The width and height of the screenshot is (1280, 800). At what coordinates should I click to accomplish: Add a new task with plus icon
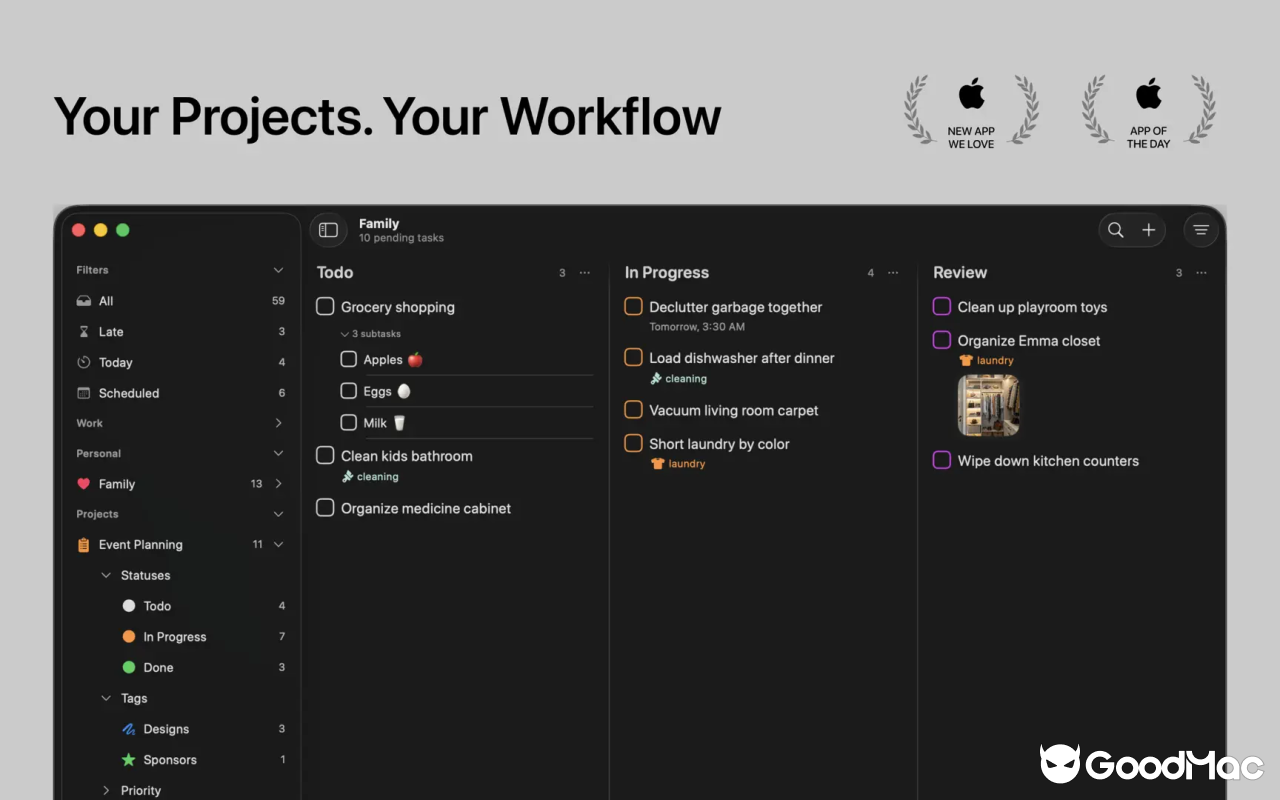1149,230
